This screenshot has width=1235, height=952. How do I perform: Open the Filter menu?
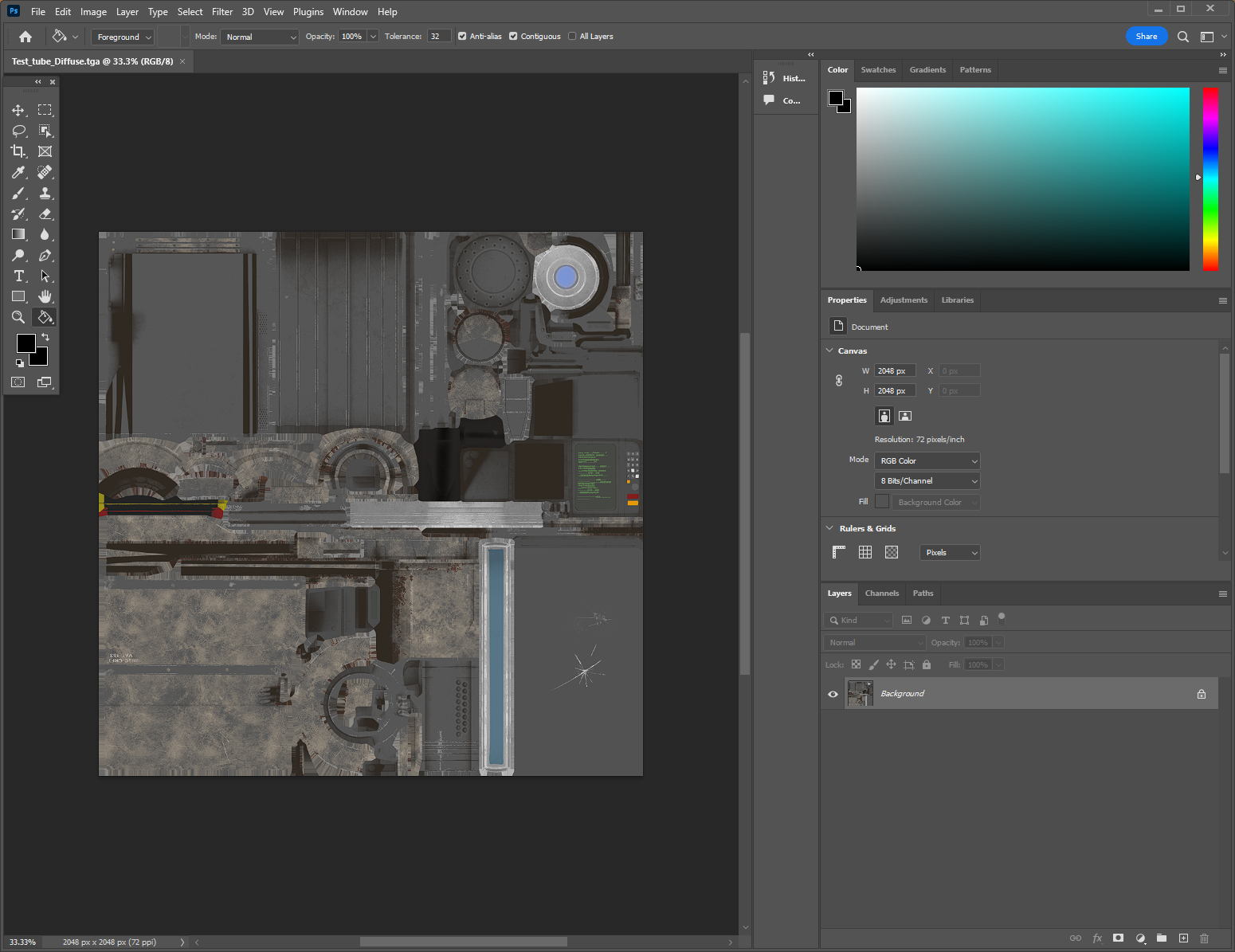pyautogui.click(x=222, y=11)
